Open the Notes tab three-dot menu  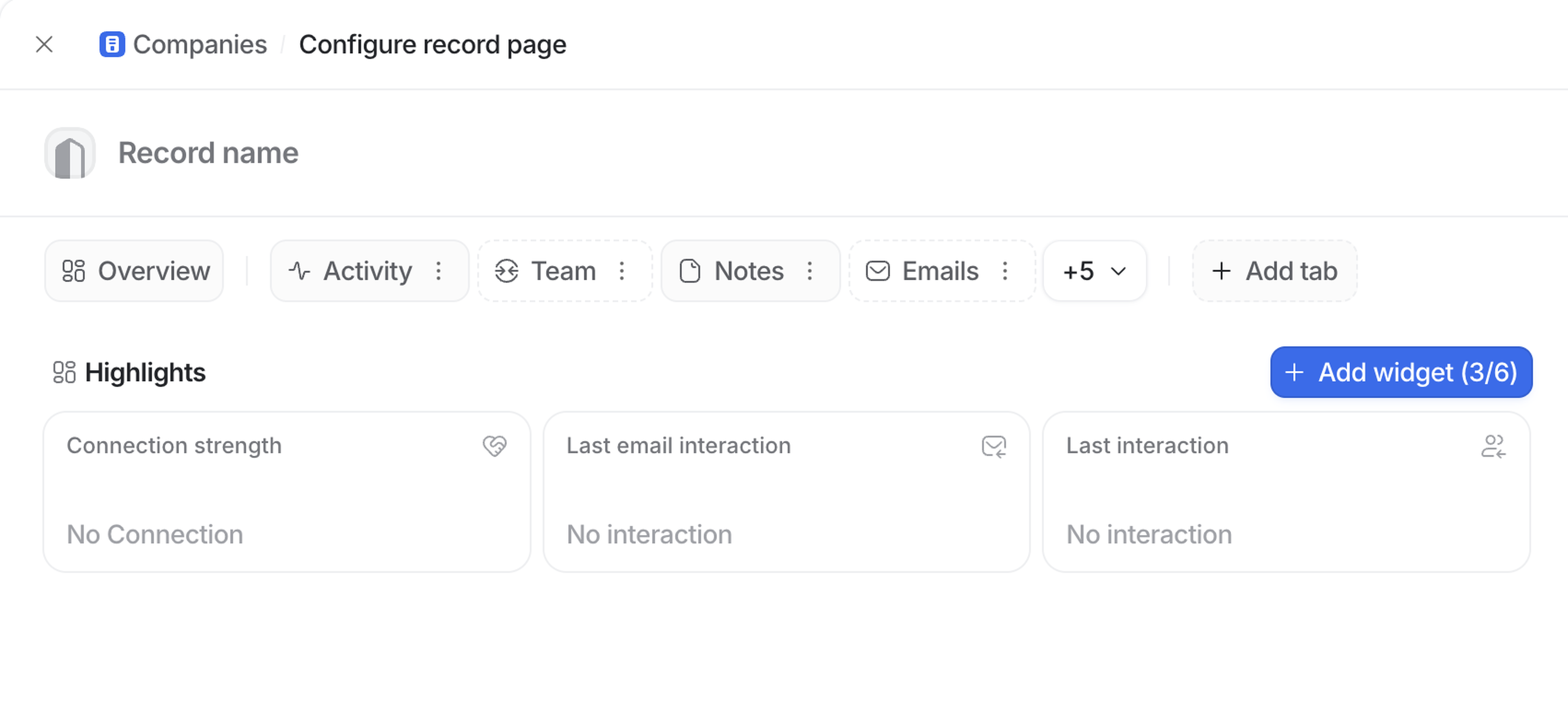pos(810,271)
